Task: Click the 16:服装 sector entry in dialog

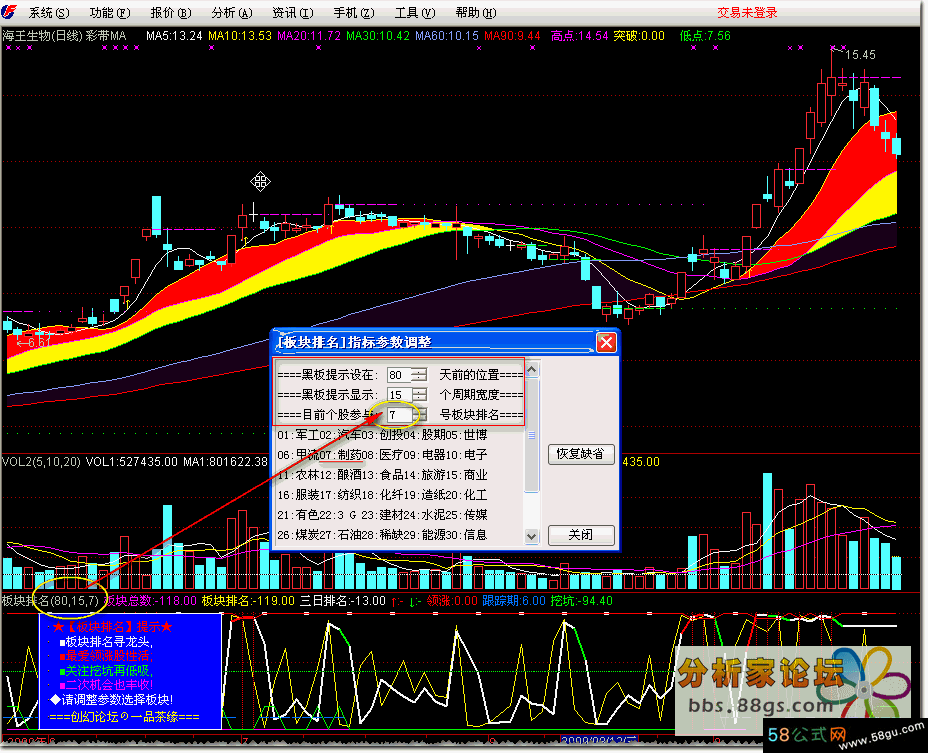Action: 298,495
